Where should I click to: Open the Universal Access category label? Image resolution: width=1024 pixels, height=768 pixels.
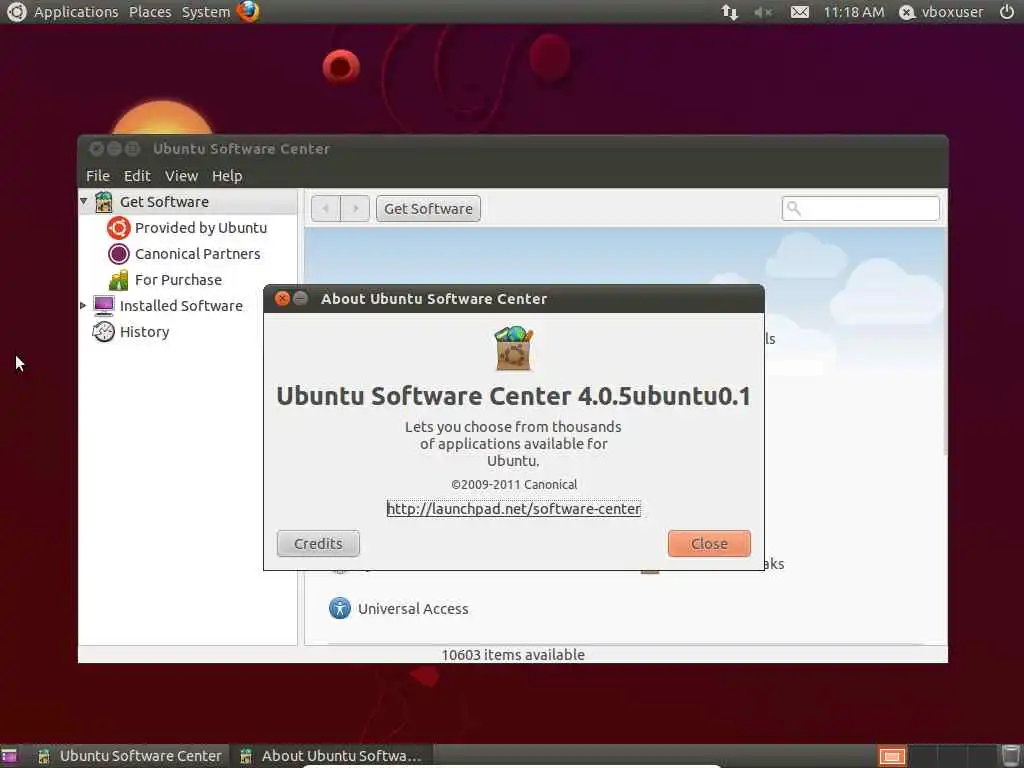pos(413,609)
